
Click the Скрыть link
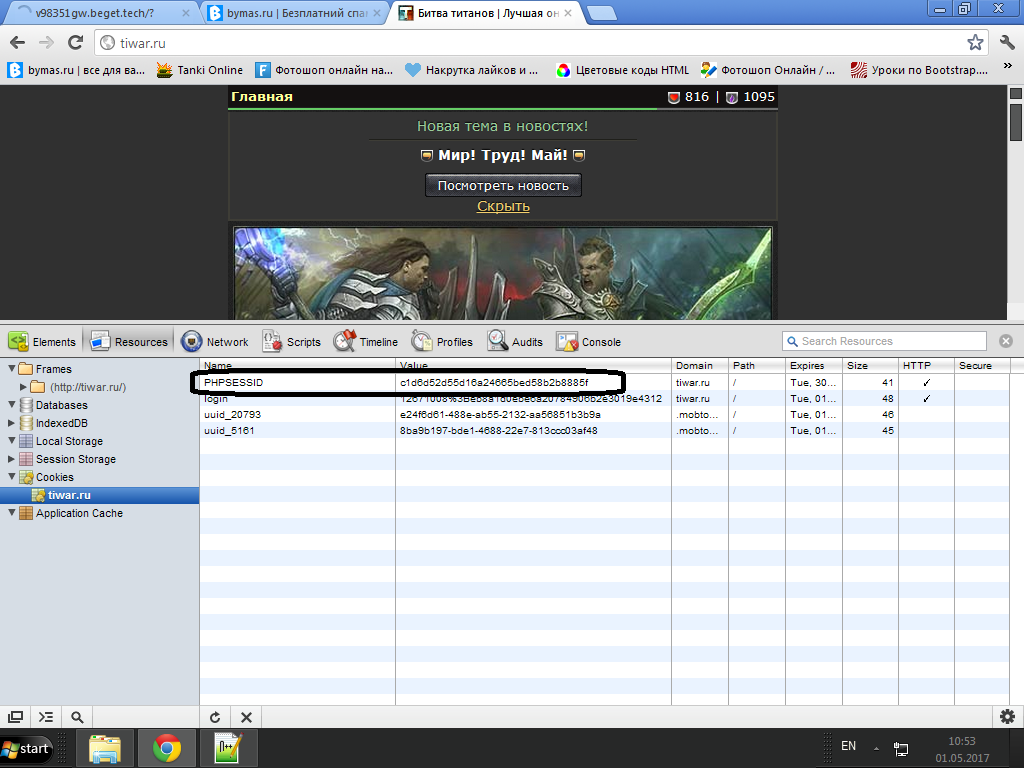coord(503,206)
